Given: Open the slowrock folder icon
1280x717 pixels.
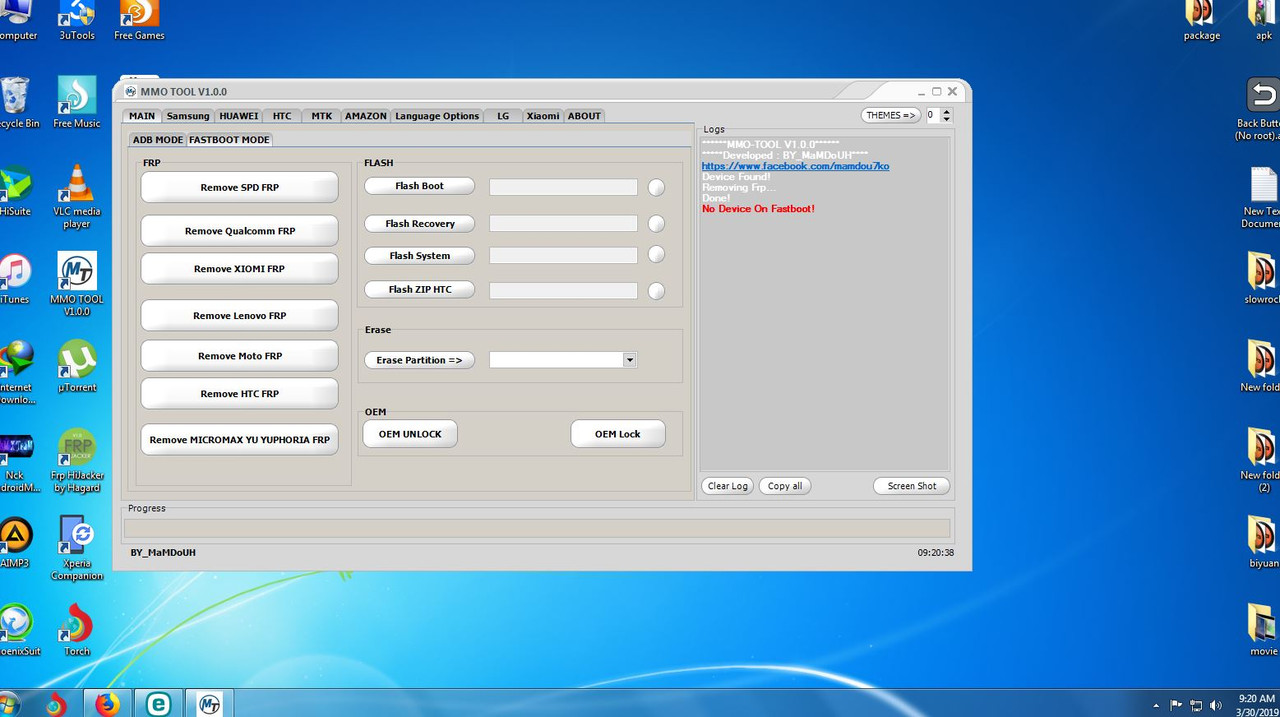Looking at the screenshot, I should [x=1262, y=278].
